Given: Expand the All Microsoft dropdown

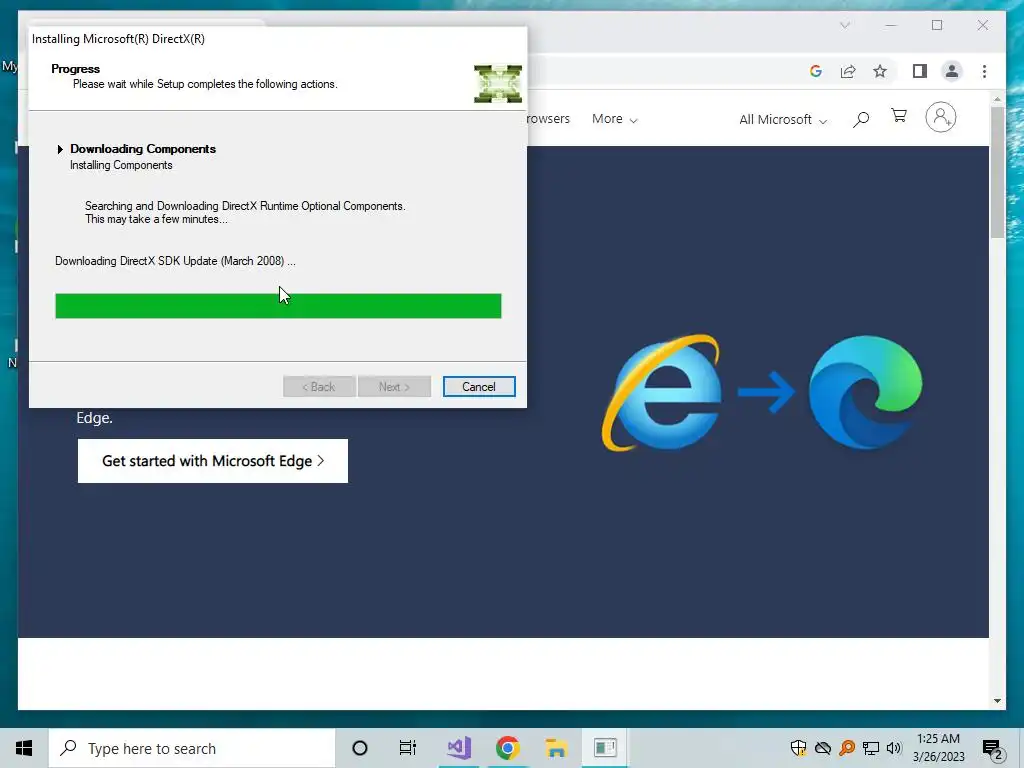Looking at the screenshot, I should click(783, 120).
